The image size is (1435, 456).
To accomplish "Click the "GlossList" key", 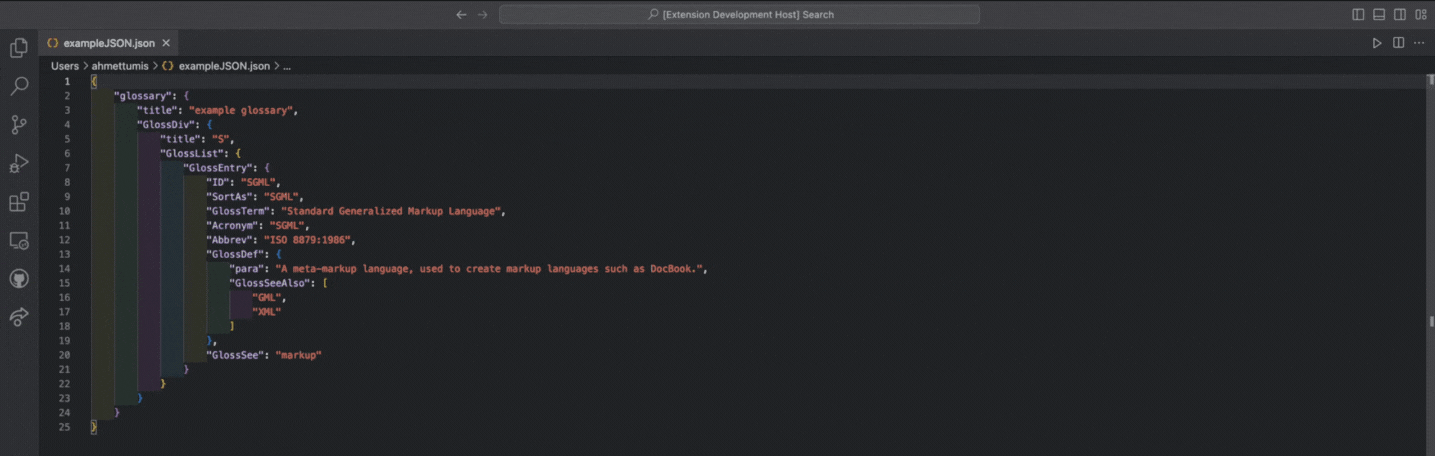I will click(x=192, y=153).
